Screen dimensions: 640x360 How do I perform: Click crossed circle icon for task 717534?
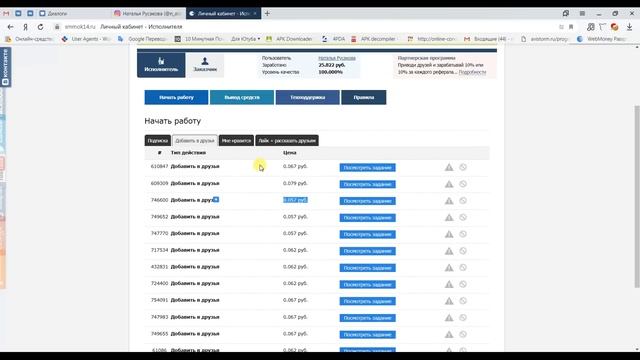463,251
